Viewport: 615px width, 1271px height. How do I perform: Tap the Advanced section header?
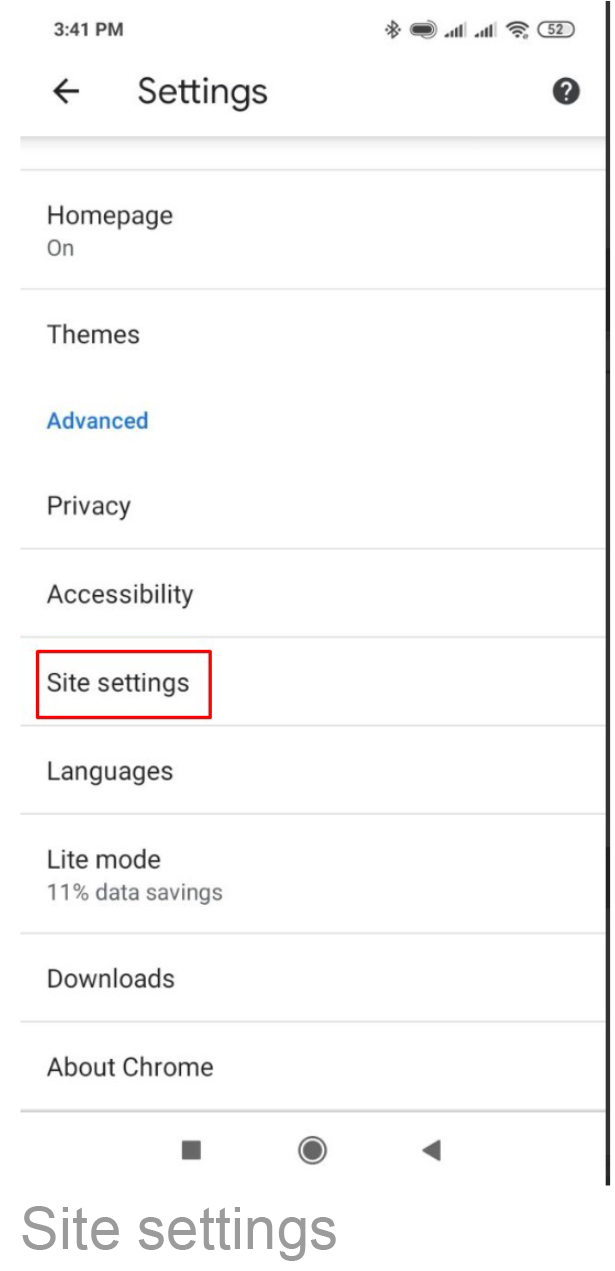pos(97,420)
